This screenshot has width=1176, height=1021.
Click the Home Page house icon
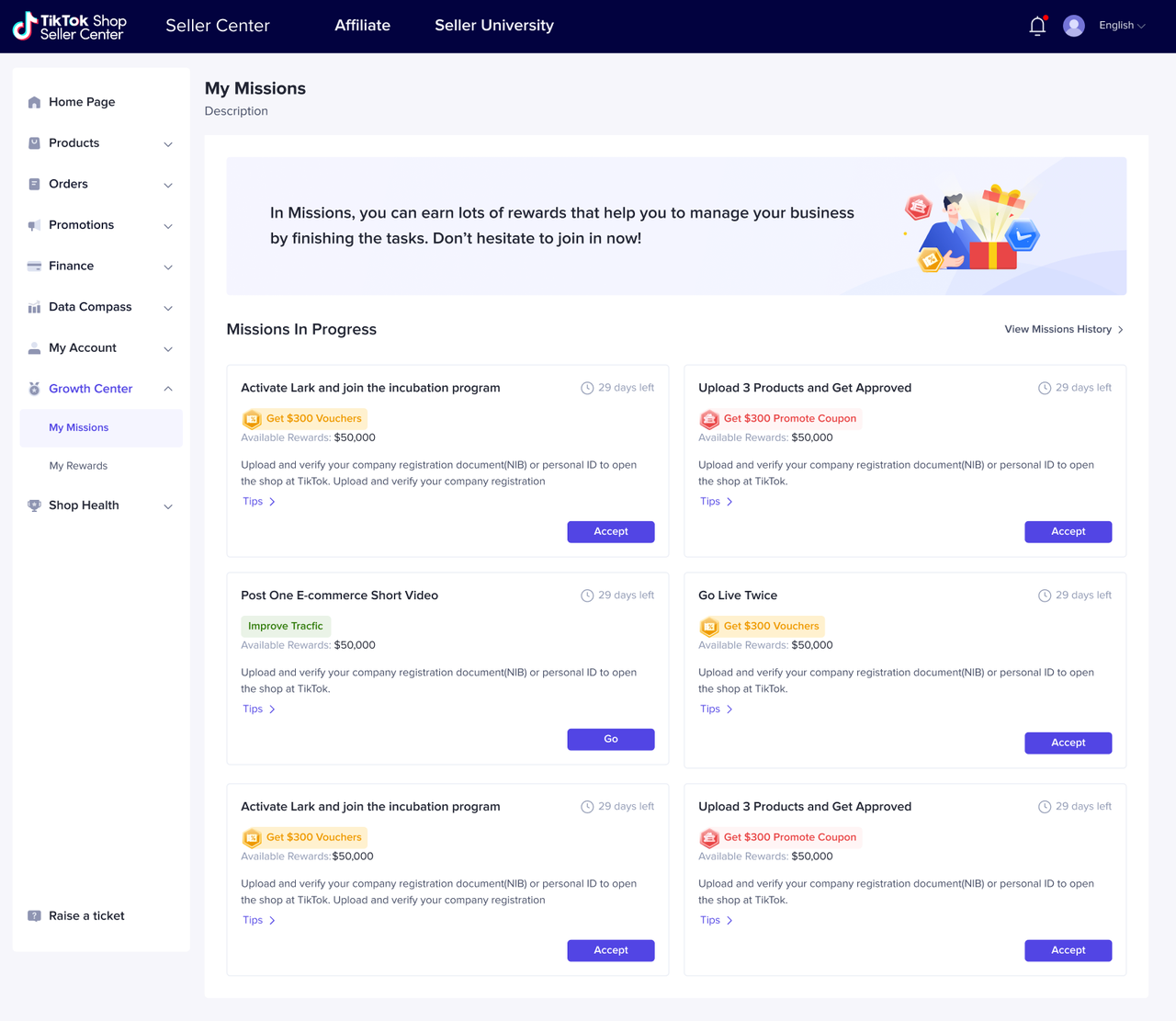point(34,102)
